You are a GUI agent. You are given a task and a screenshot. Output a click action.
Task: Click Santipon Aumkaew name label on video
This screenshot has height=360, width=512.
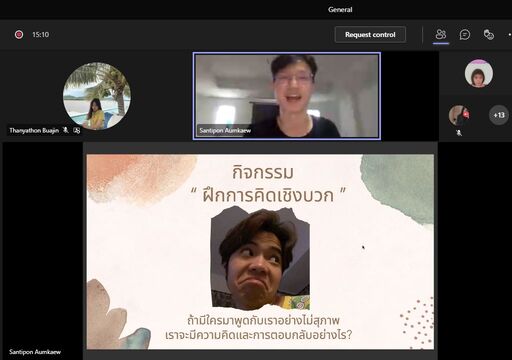pyautogui.click(x=225, y=130)
